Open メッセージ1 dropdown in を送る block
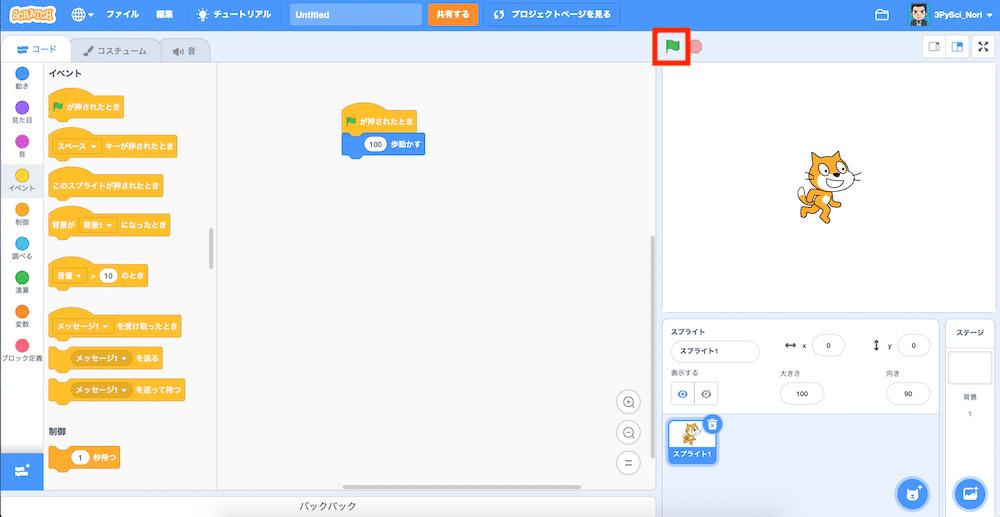 [x=101, y=358]
